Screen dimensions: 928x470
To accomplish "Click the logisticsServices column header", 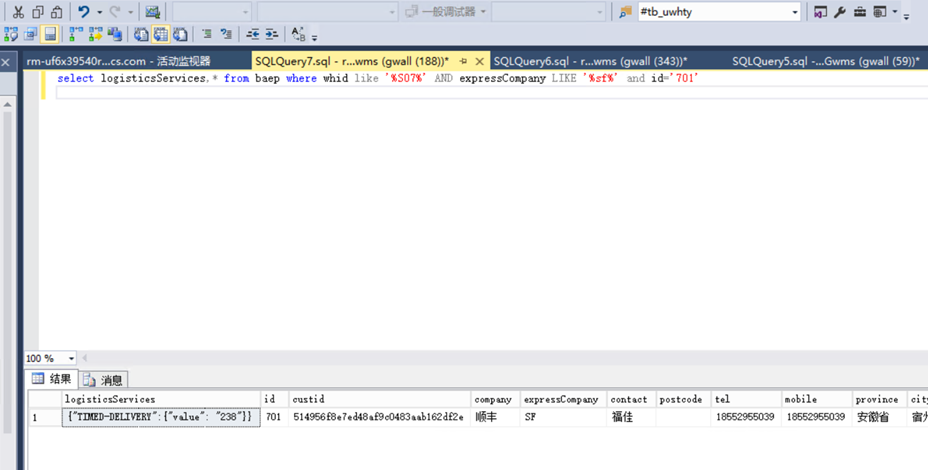I will [x=161, y=399].
